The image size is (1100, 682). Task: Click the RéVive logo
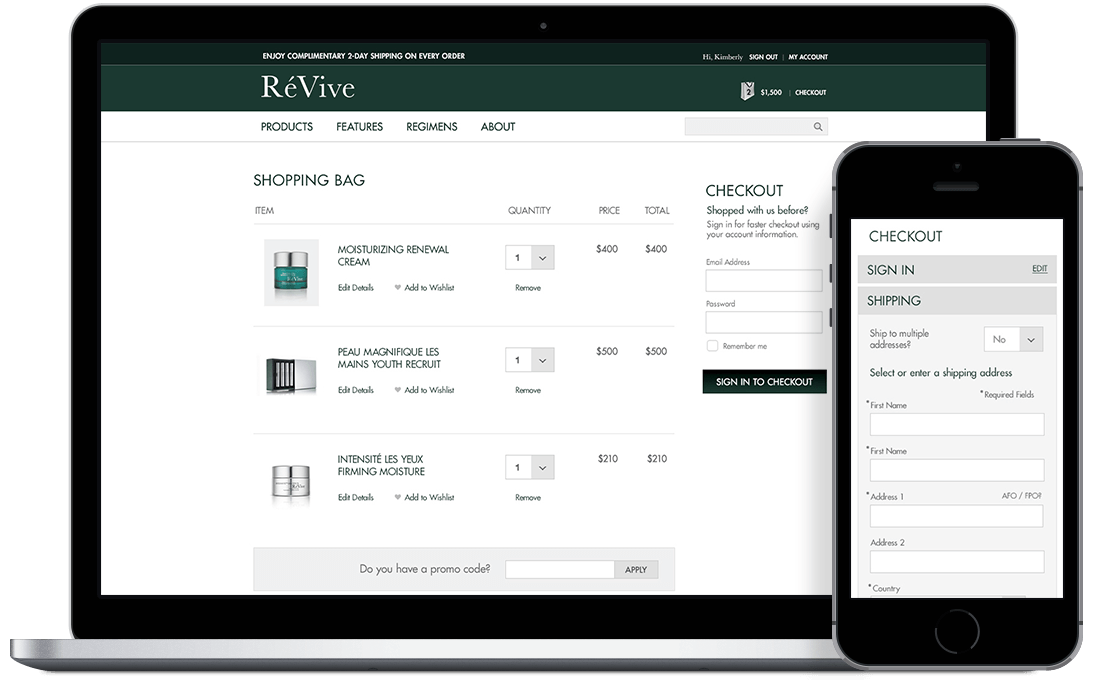point(308,87)
